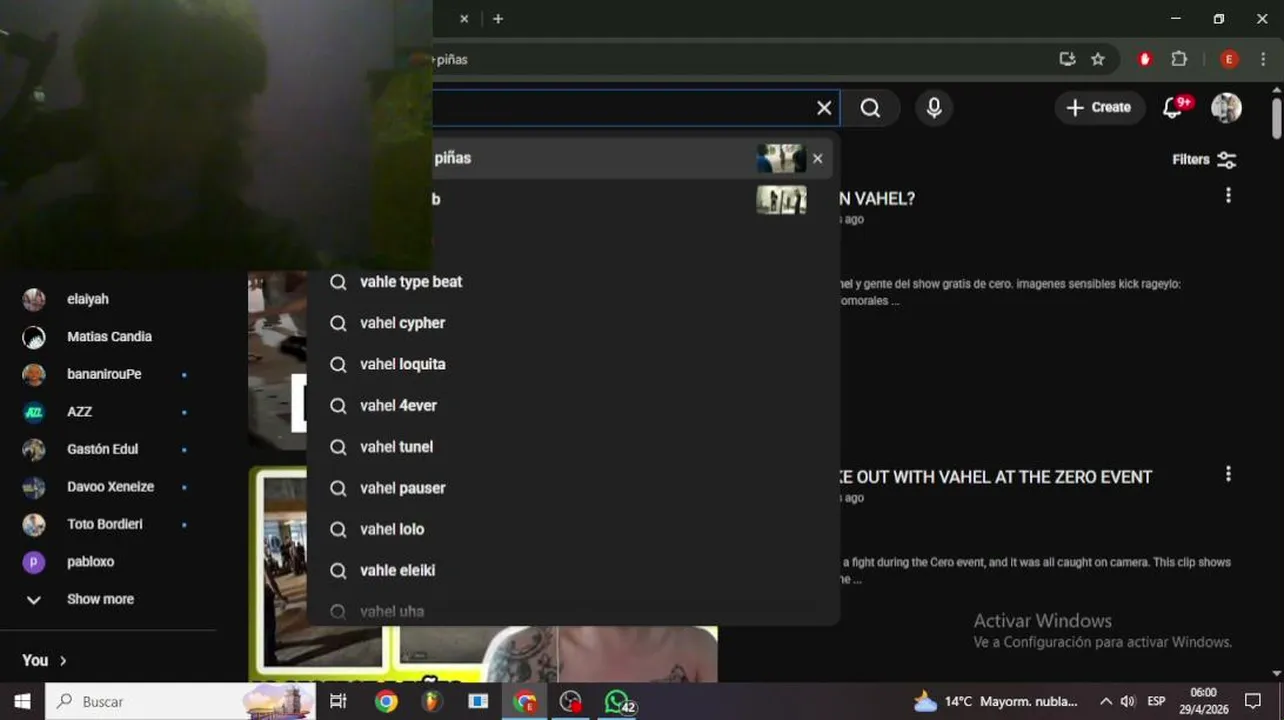This screenshot has height=720, width=1284.
Task: Show hidden system tray icons
Action: click(x=1105, y=701)
